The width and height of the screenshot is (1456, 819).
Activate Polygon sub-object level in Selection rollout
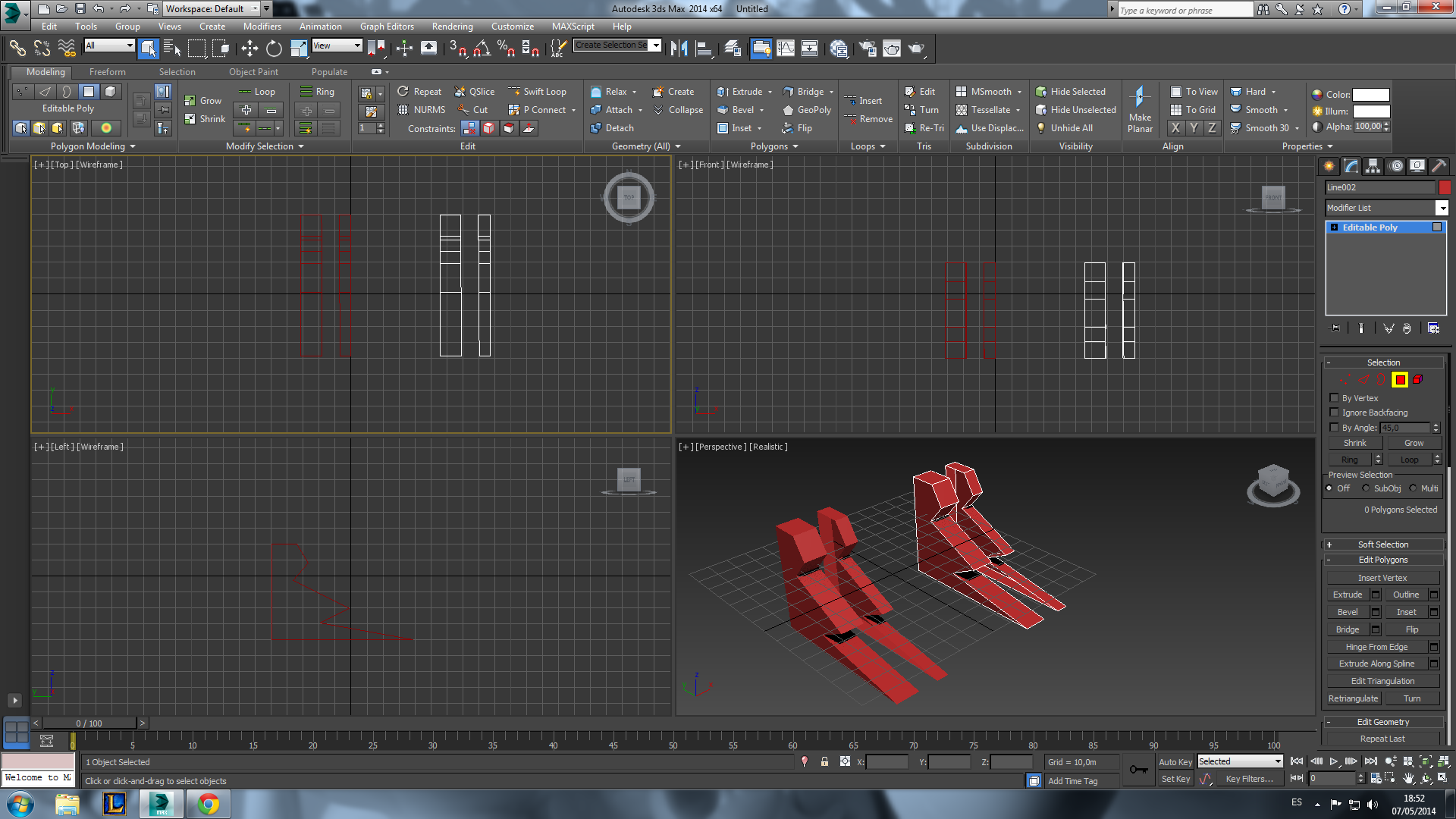pos(1400,380)
